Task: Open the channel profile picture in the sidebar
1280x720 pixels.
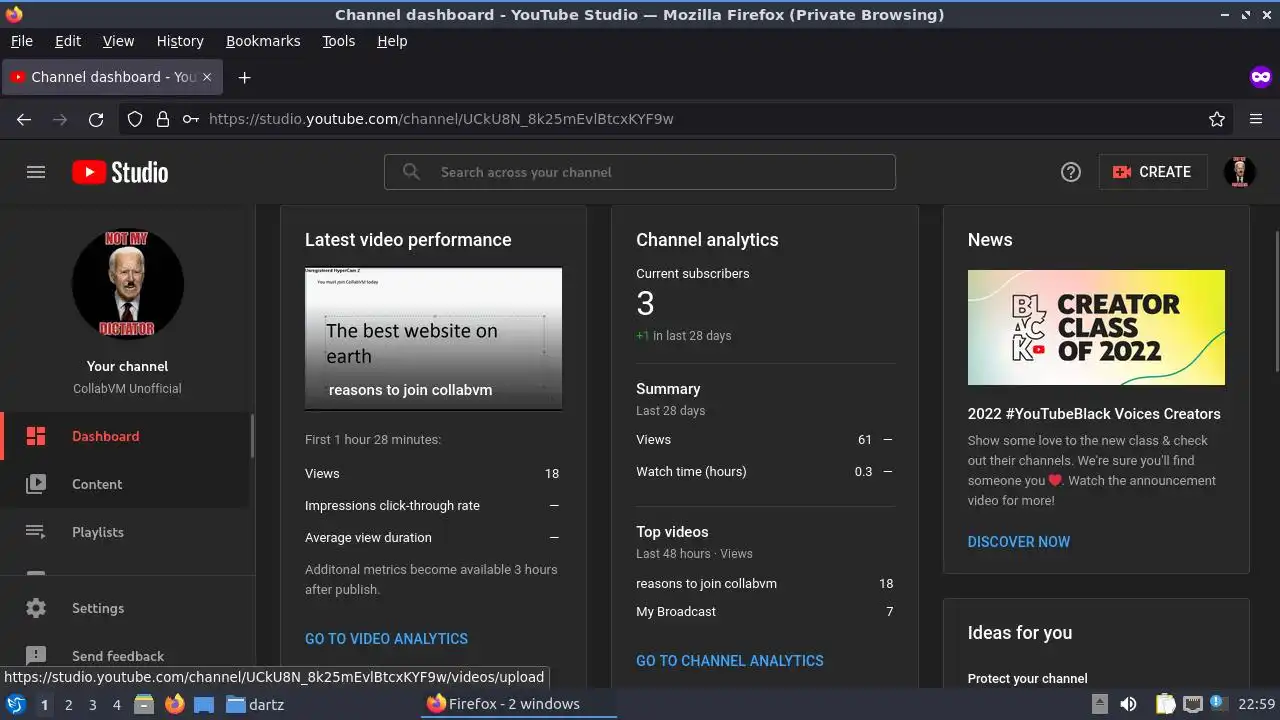Action: 128,284
